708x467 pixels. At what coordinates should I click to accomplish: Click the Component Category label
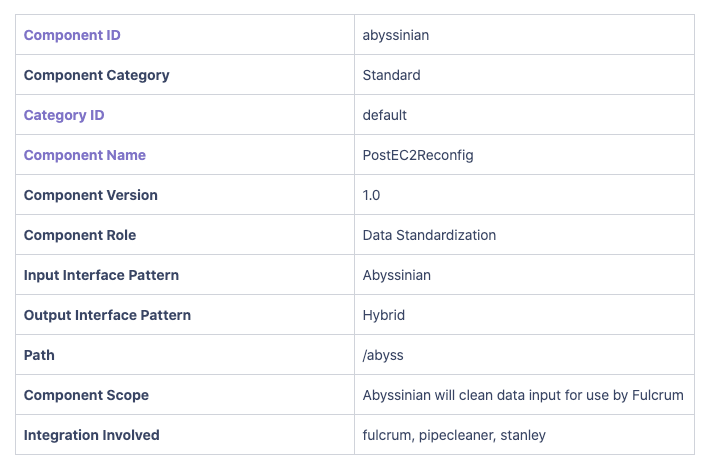click(x=96, y=75)
